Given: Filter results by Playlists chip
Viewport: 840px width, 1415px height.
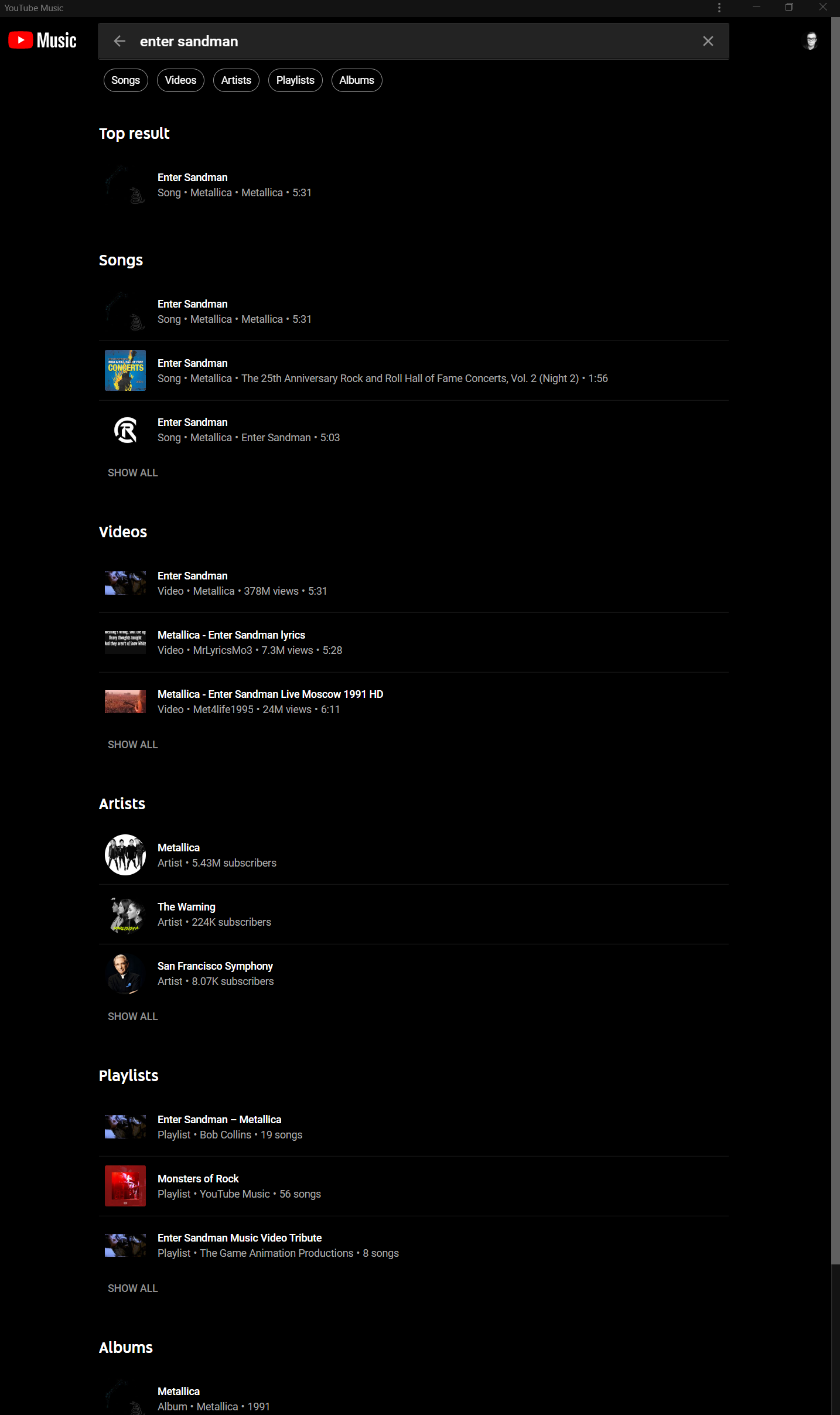Looking at the screenshot, I should (x=295, y=80).
